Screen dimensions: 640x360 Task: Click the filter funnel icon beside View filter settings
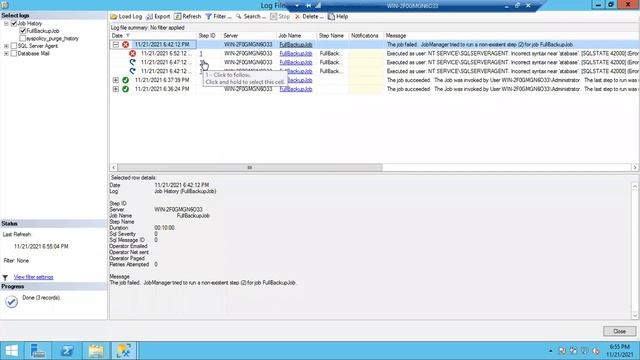pos(5,278)
